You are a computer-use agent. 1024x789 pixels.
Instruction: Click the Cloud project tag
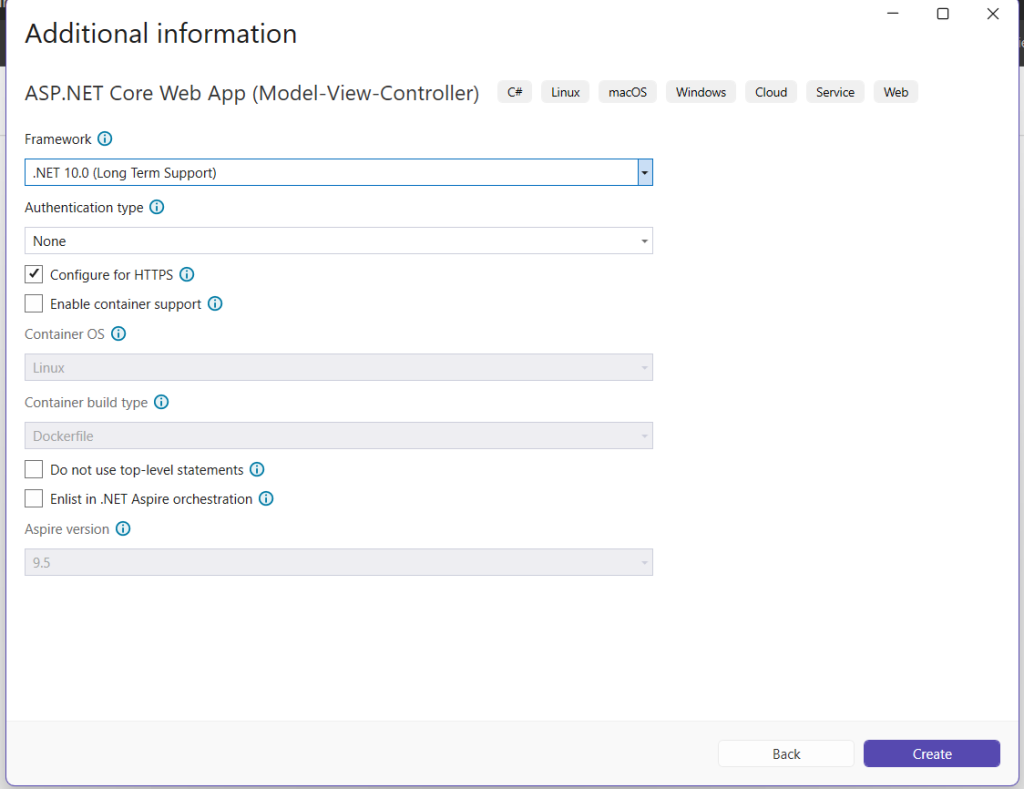tap(771, 92)
